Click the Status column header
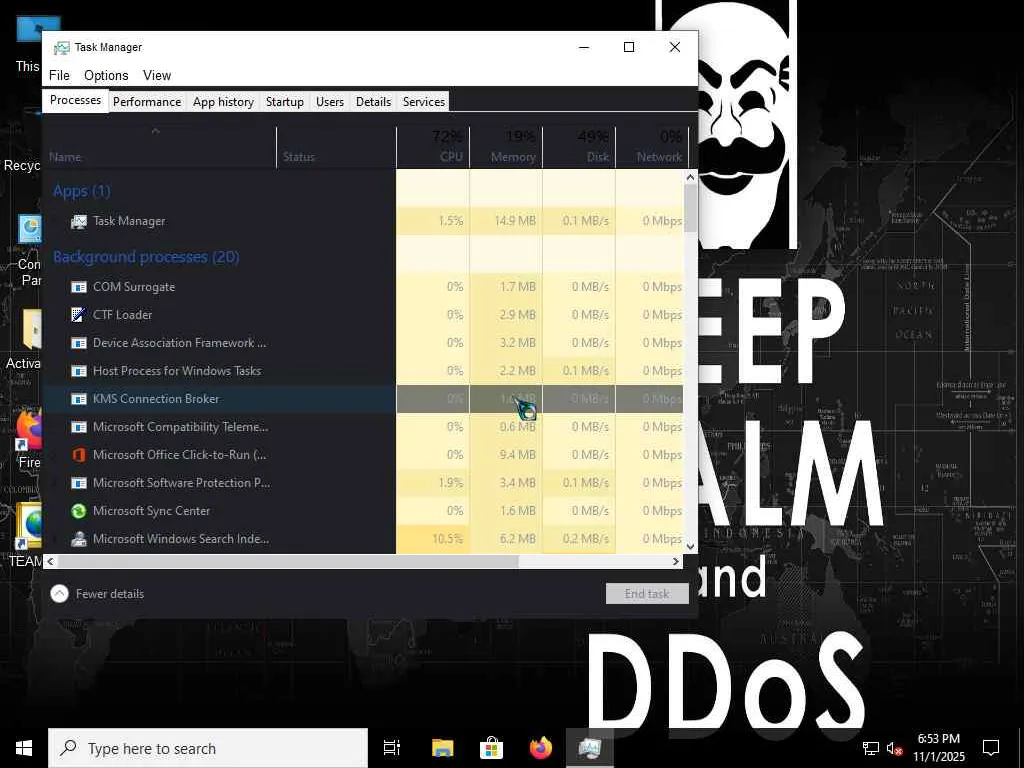Image resolution: width=1024 pixels, height=768 pixels. pos(337,147)
